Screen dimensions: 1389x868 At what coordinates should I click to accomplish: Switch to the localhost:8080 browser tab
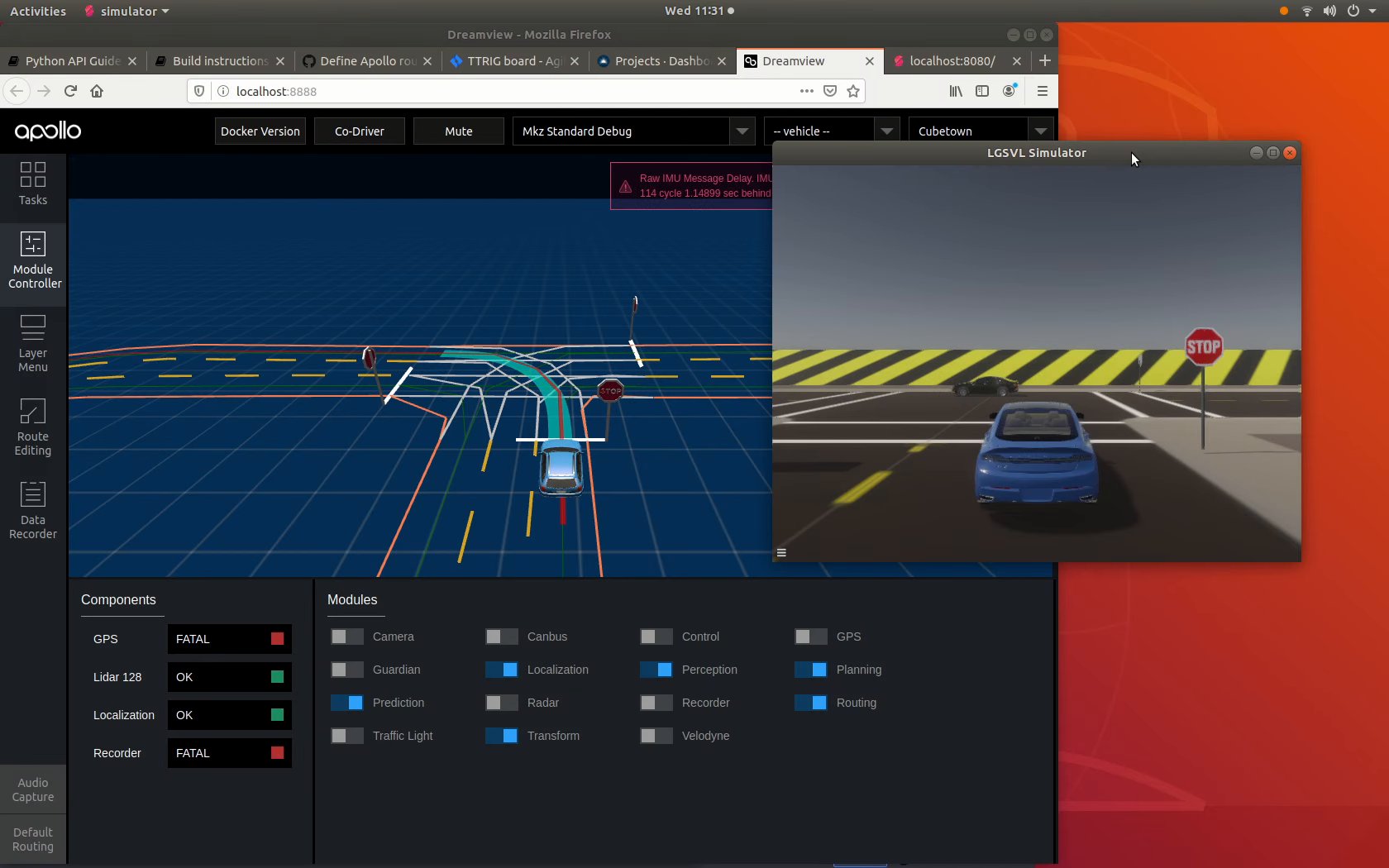click(x=952, y=61)
